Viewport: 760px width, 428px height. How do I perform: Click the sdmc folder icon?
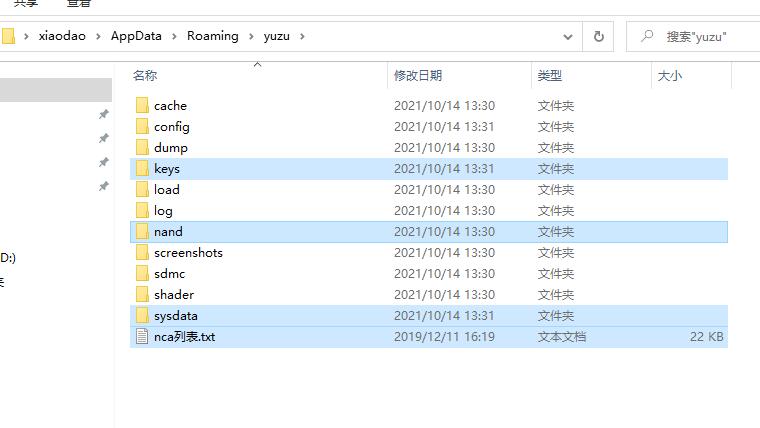tap(142, 273)
